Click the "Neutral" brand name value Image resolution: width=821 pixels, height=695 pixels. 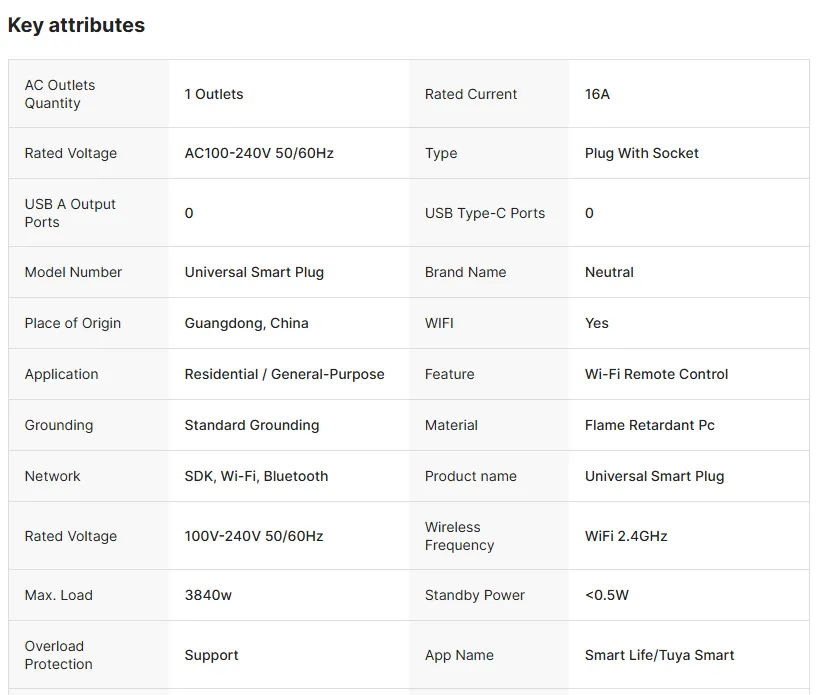(609, 272)
